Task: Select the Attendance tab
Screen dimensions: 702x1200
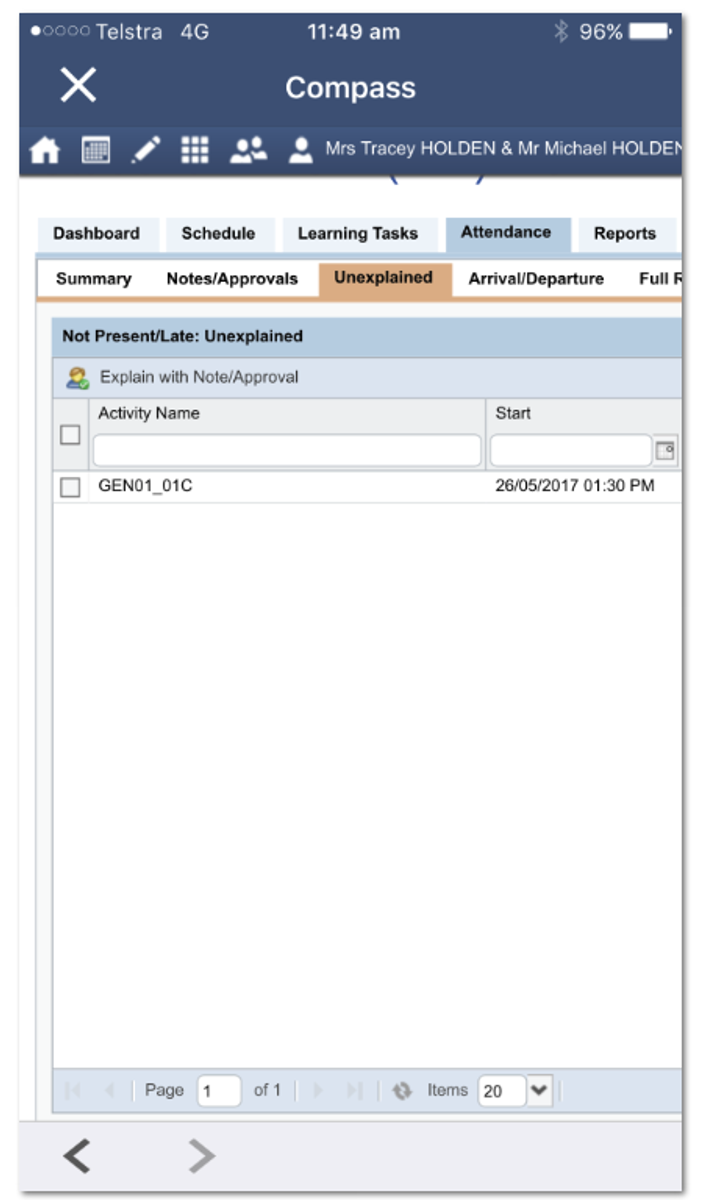Action: point(506,234)
